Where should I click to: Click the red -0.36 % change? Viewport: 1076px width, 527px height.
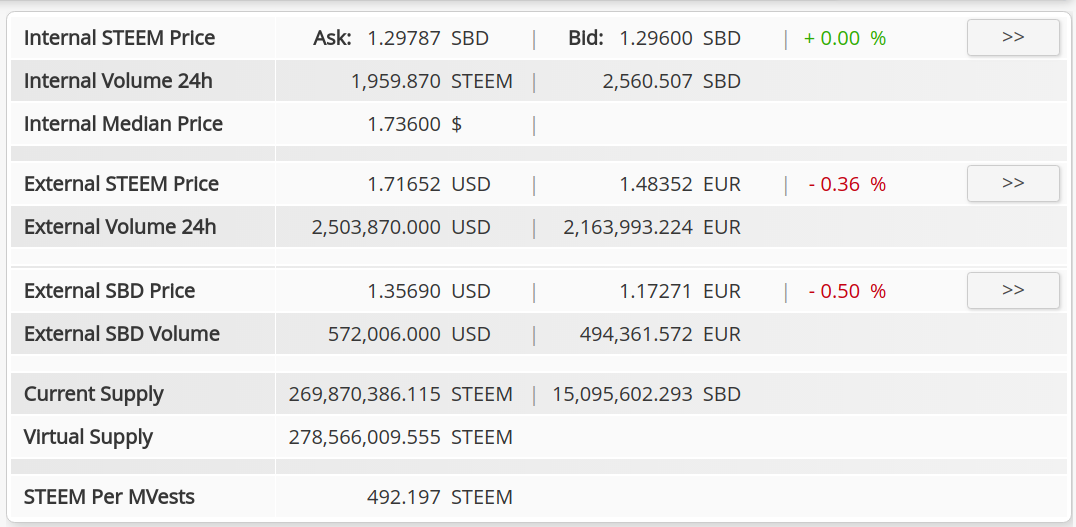(847, 184)
